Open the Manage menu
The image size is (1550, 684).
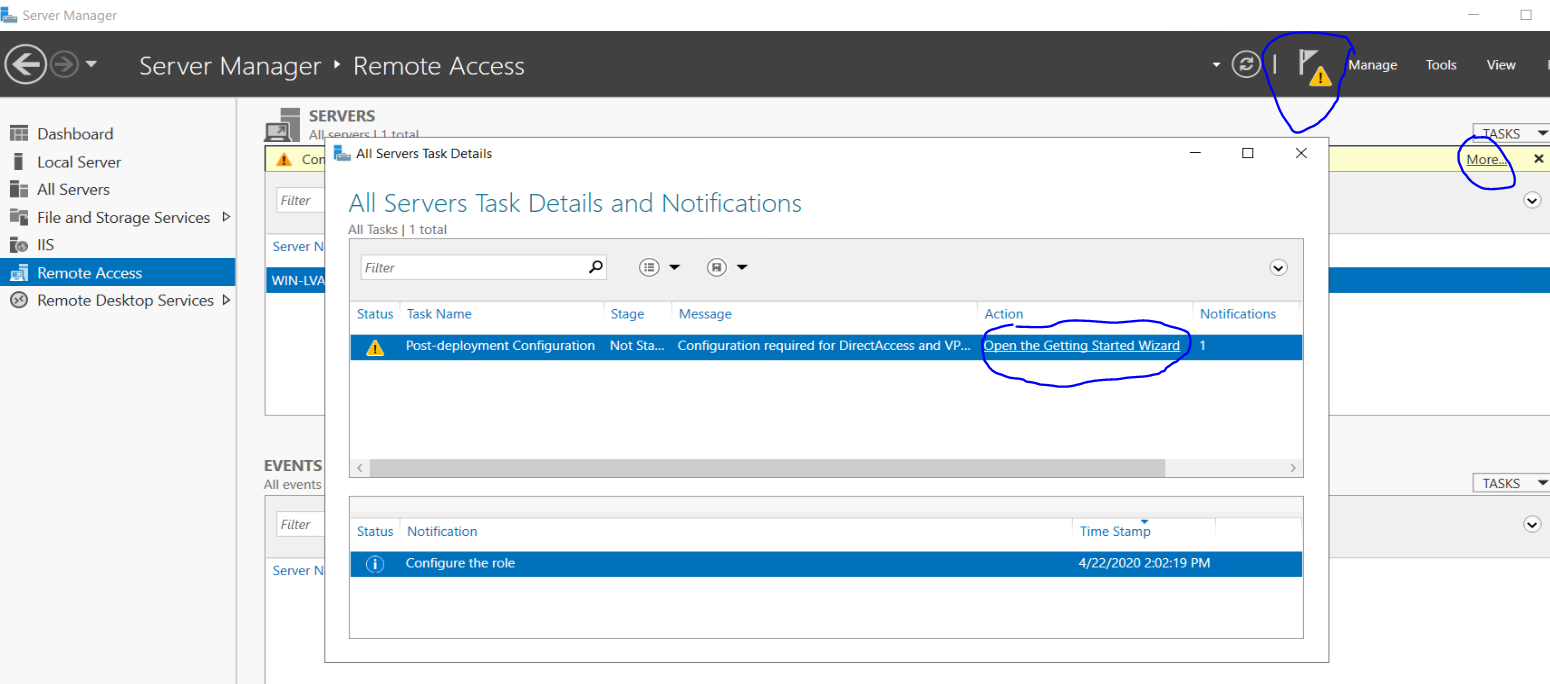[x=1372, y=65]
